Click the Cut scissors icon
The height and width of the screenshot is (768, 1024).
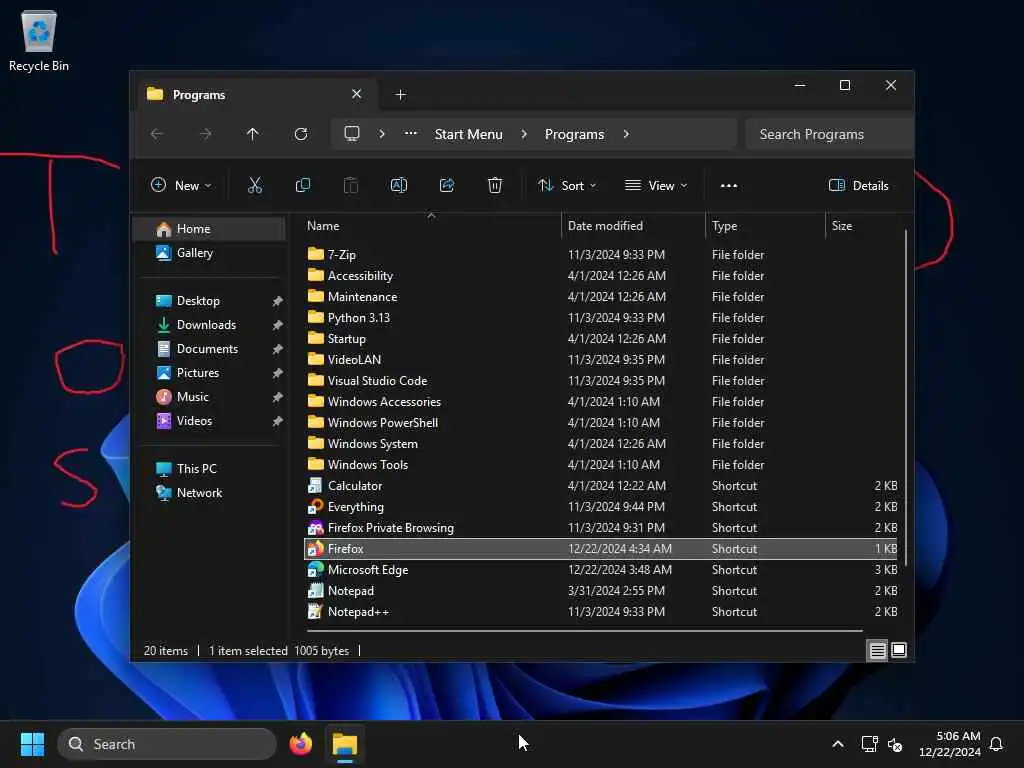click(255, 185)
